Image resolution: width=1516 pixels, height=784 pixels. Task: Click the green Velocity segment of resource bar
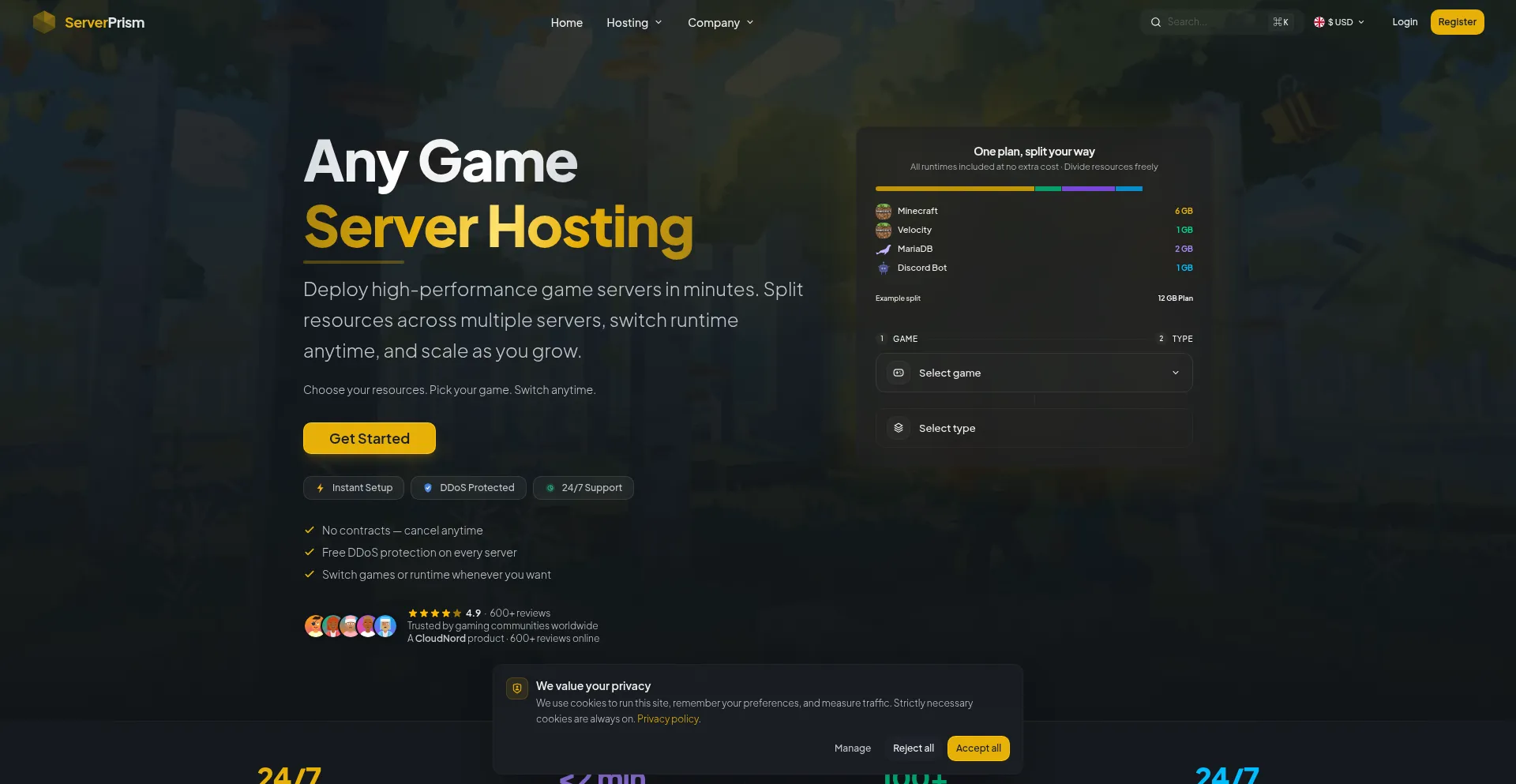pos(1048,189)
